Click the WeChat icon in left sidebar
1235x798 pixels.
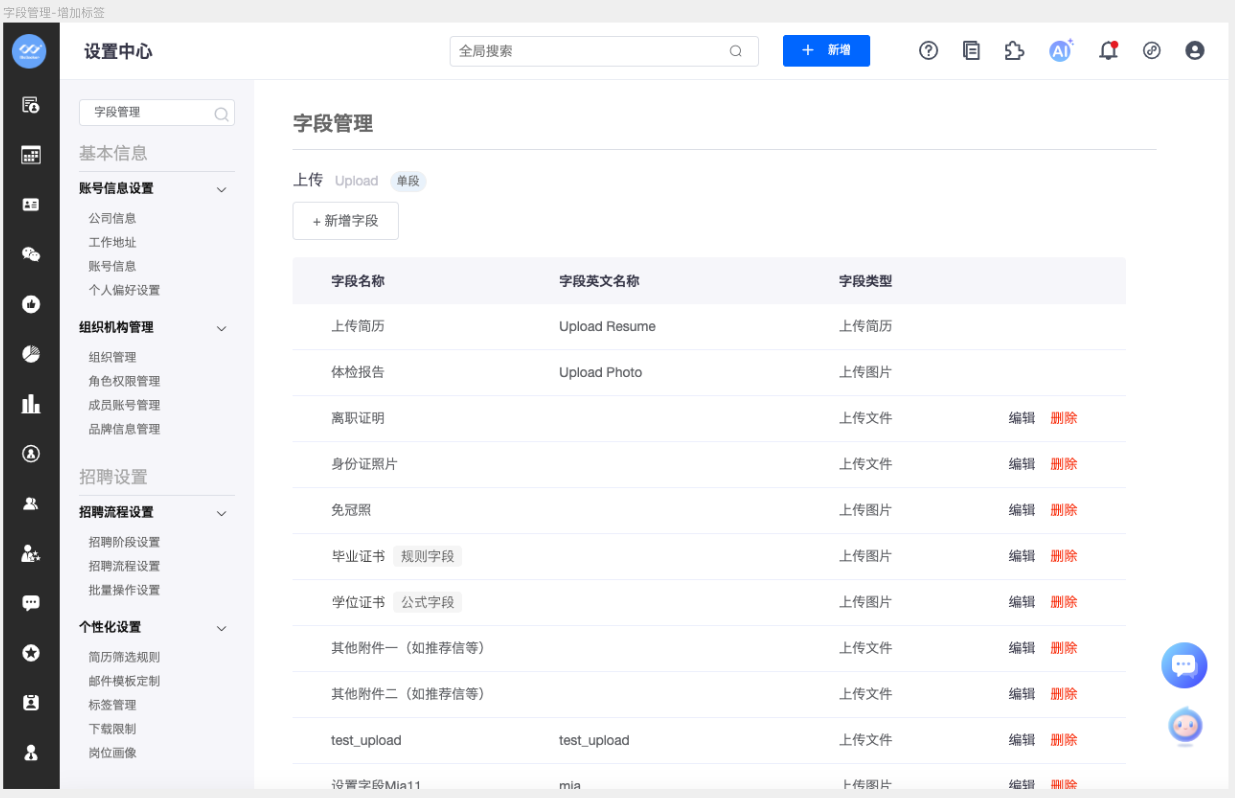(31, 254)
